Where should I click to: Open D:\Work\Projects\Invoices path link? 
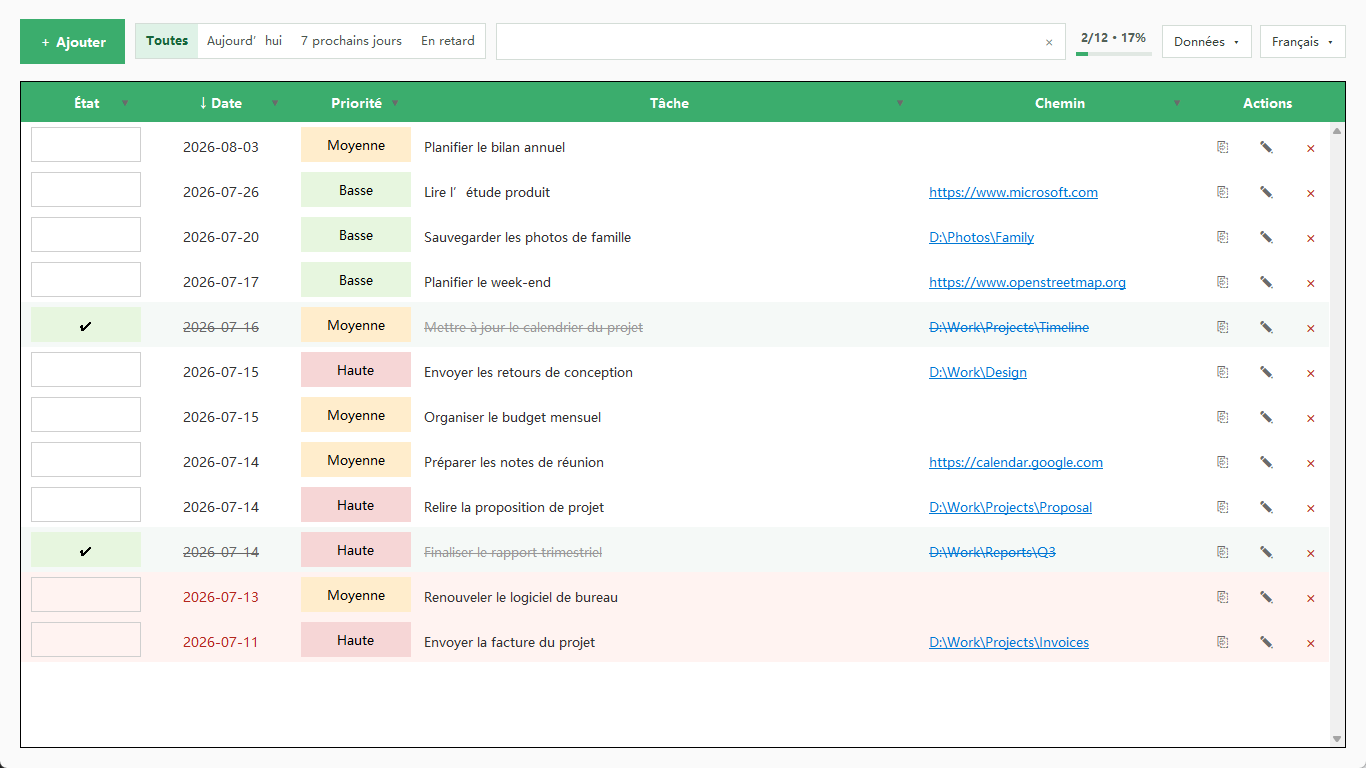1009,642
